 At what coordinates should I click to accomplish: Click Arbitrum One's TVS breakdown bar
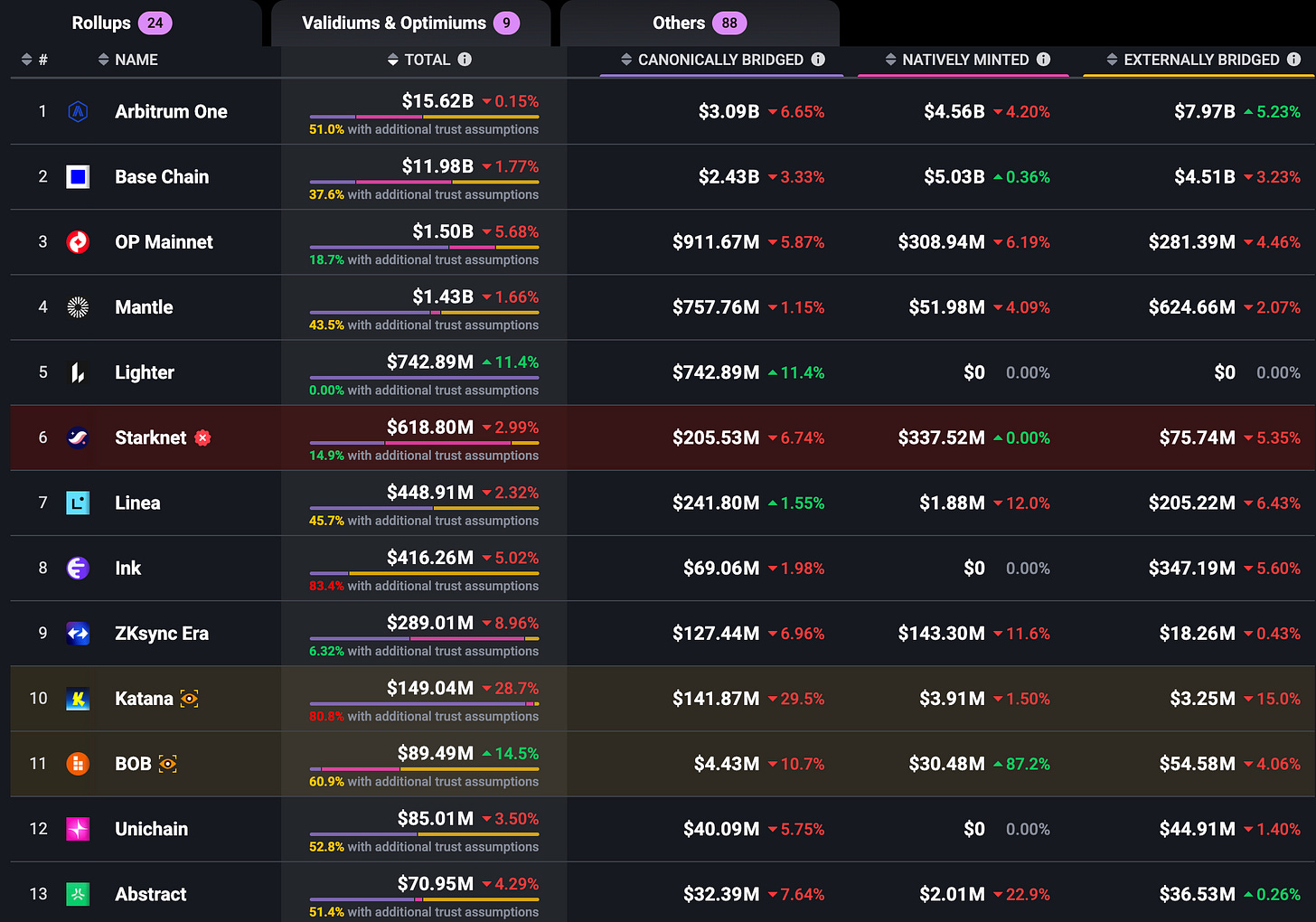click(424, 118)
